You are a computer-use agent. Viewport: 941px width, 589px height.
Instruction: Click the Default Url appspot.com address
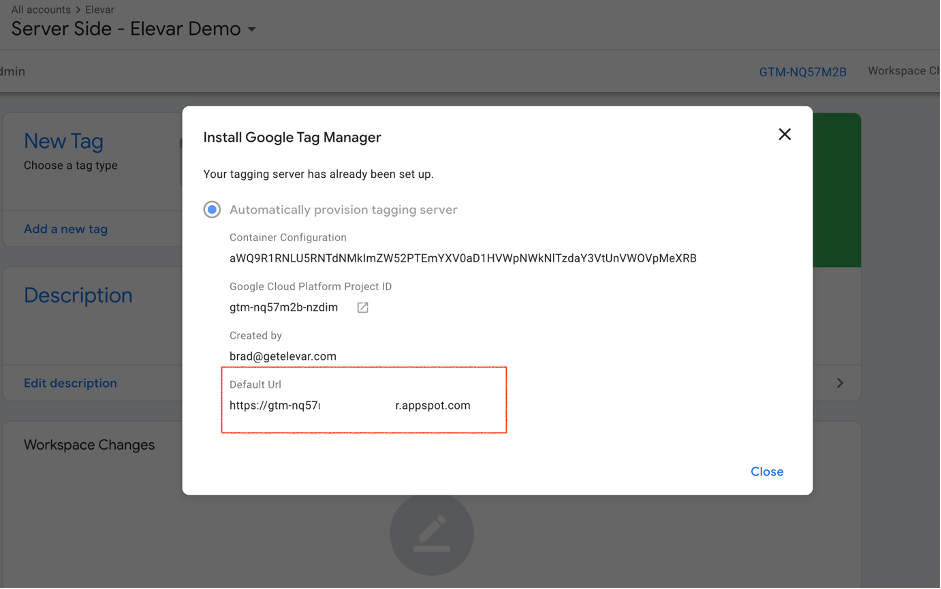click(349, 405)
